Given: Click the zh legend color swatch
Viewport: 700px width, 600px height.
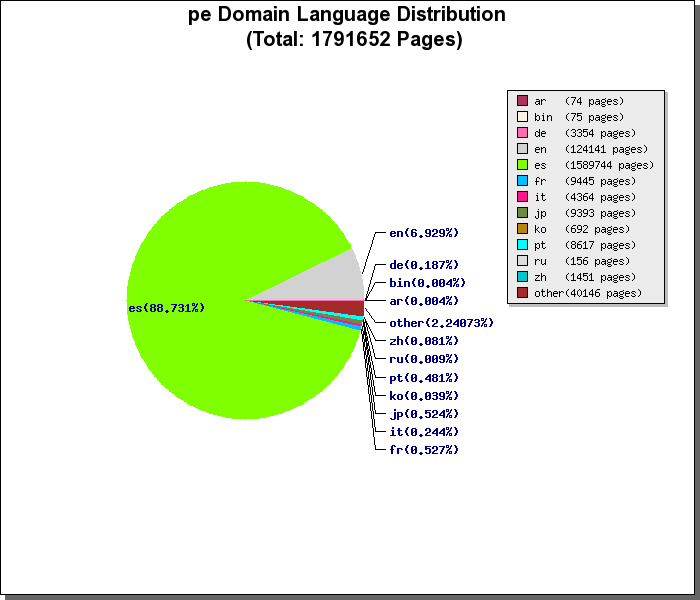Looking at the screenshot, I should 522,277.
